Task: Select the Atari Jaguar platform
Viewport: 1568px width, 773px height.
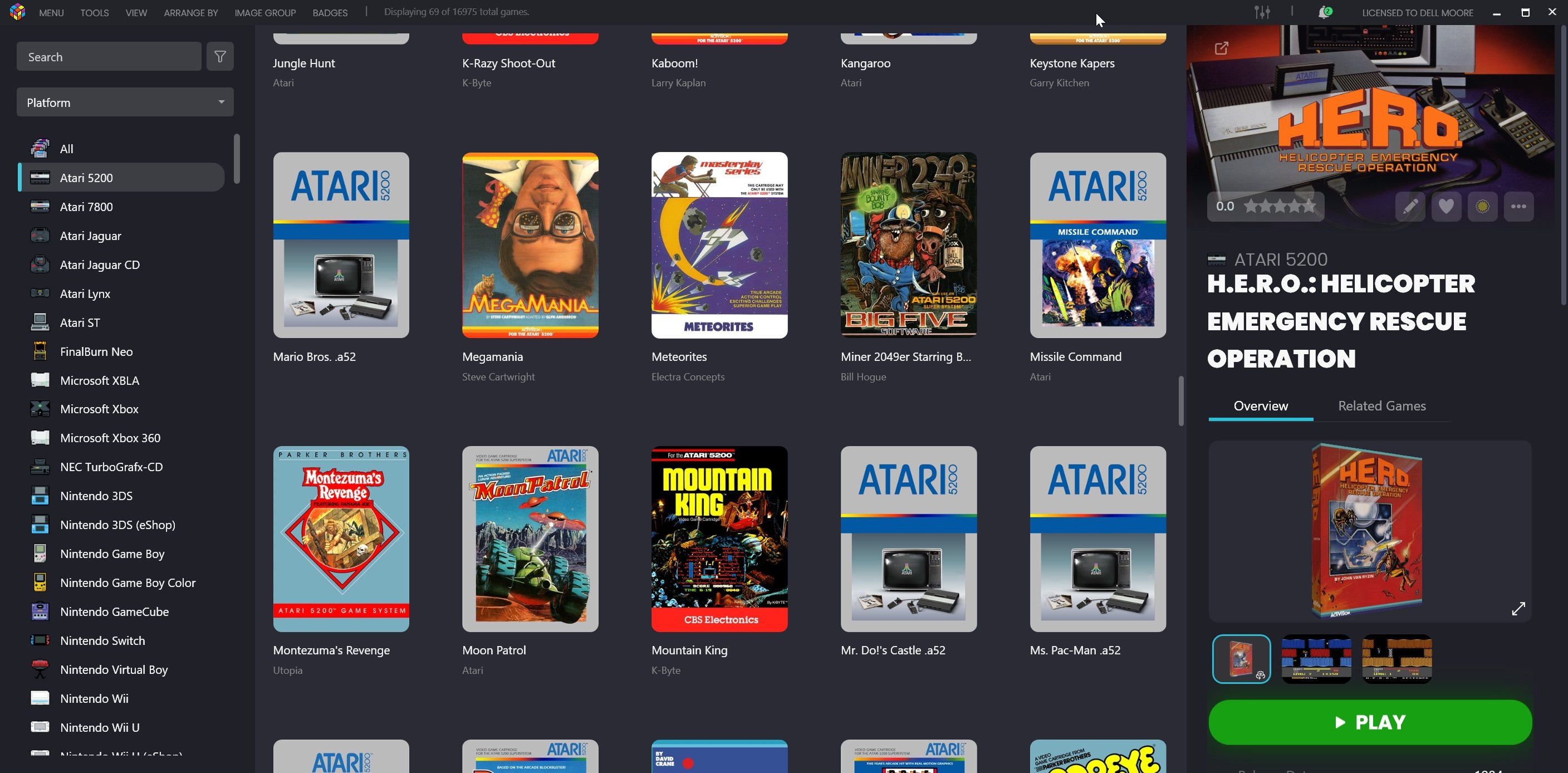Action: click(x=90, y=236)
